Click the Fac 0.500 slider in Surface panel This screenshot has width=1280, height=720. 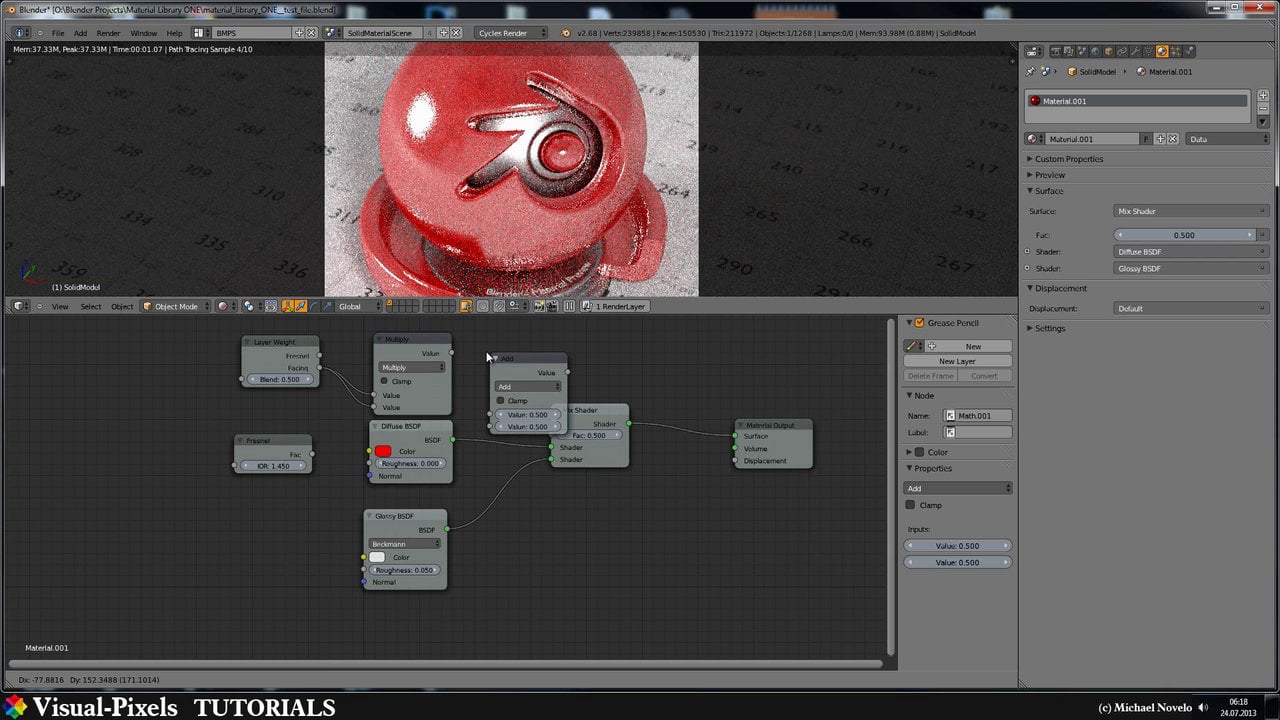[1185, 235]
